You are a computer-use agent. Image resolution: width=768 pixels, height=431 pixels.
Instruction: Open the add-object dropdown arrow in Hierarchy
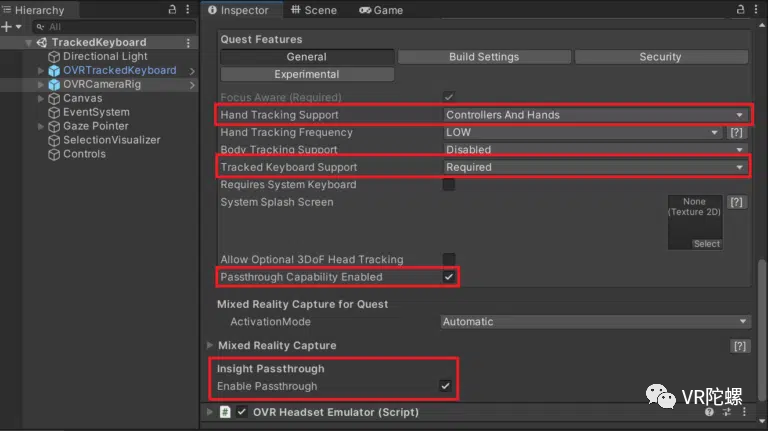19,27
